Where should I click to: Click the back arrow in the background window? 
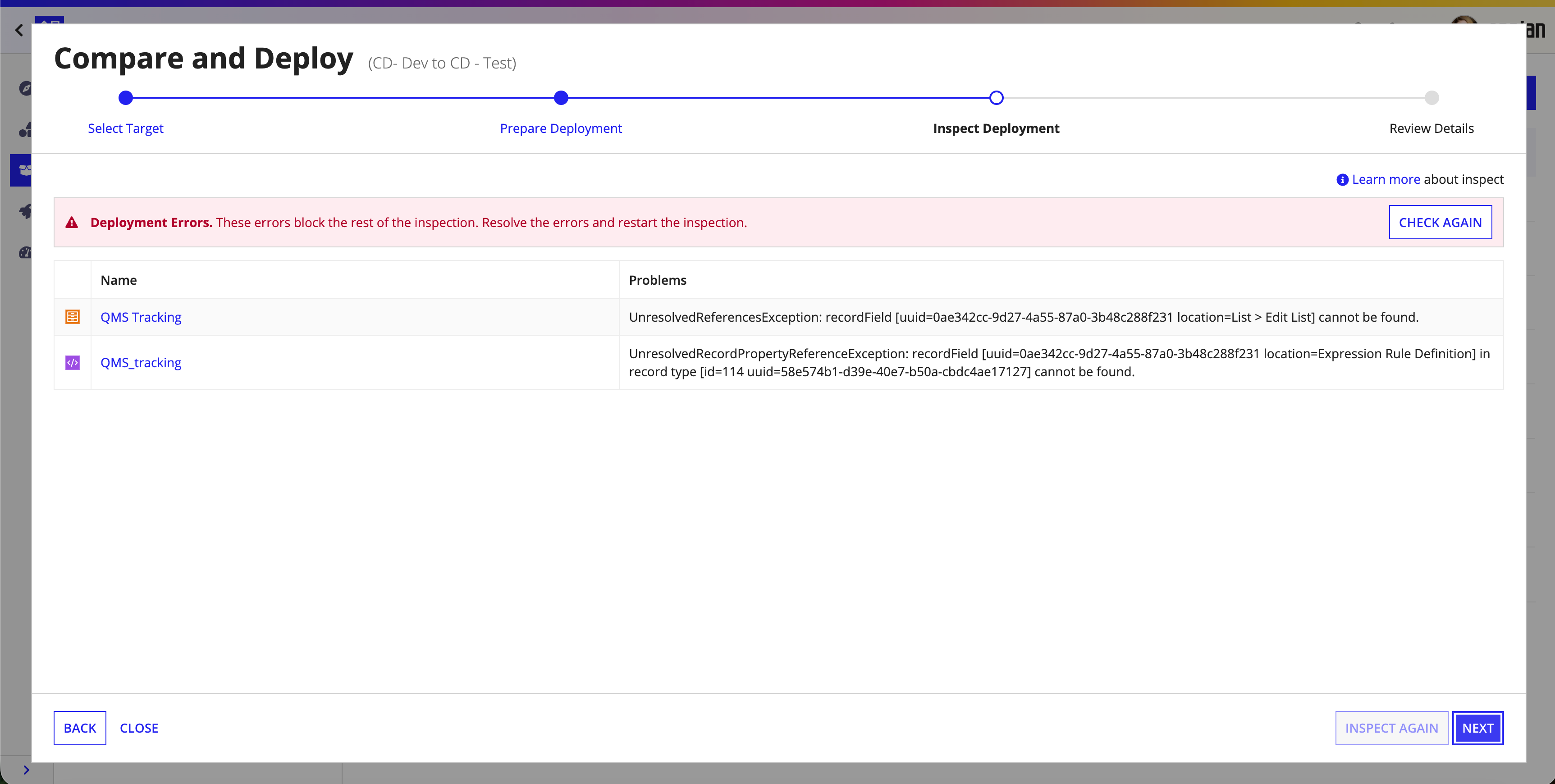tap(19, 30)
